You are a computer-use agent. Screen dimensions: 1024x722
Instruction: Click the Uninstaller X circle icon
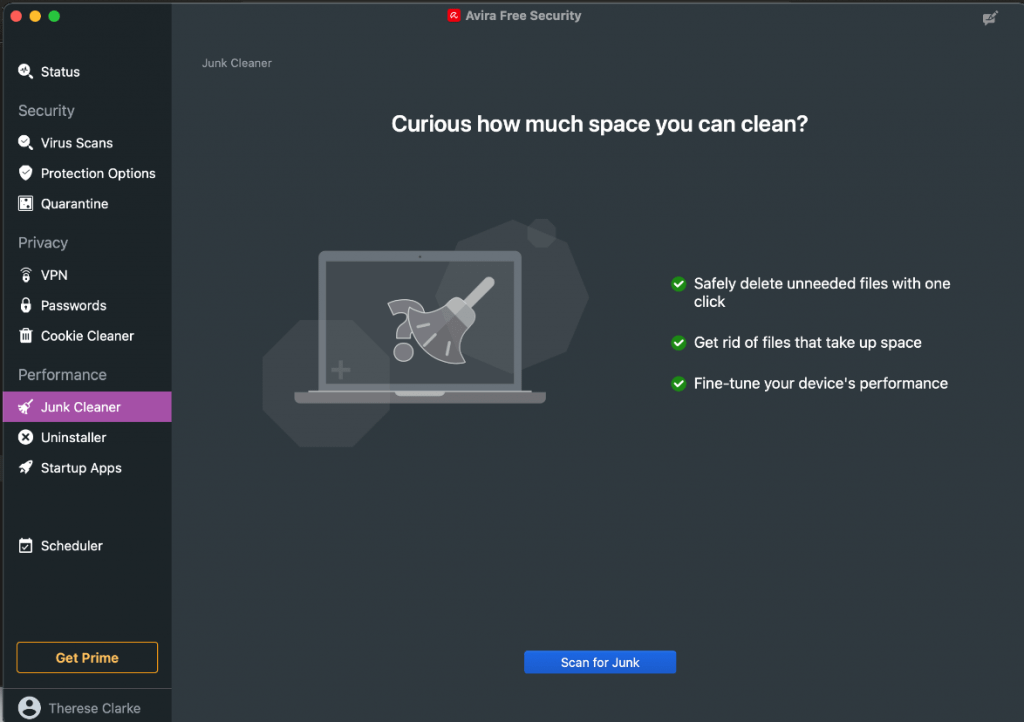pyautogui.click(x=25, y=437)
